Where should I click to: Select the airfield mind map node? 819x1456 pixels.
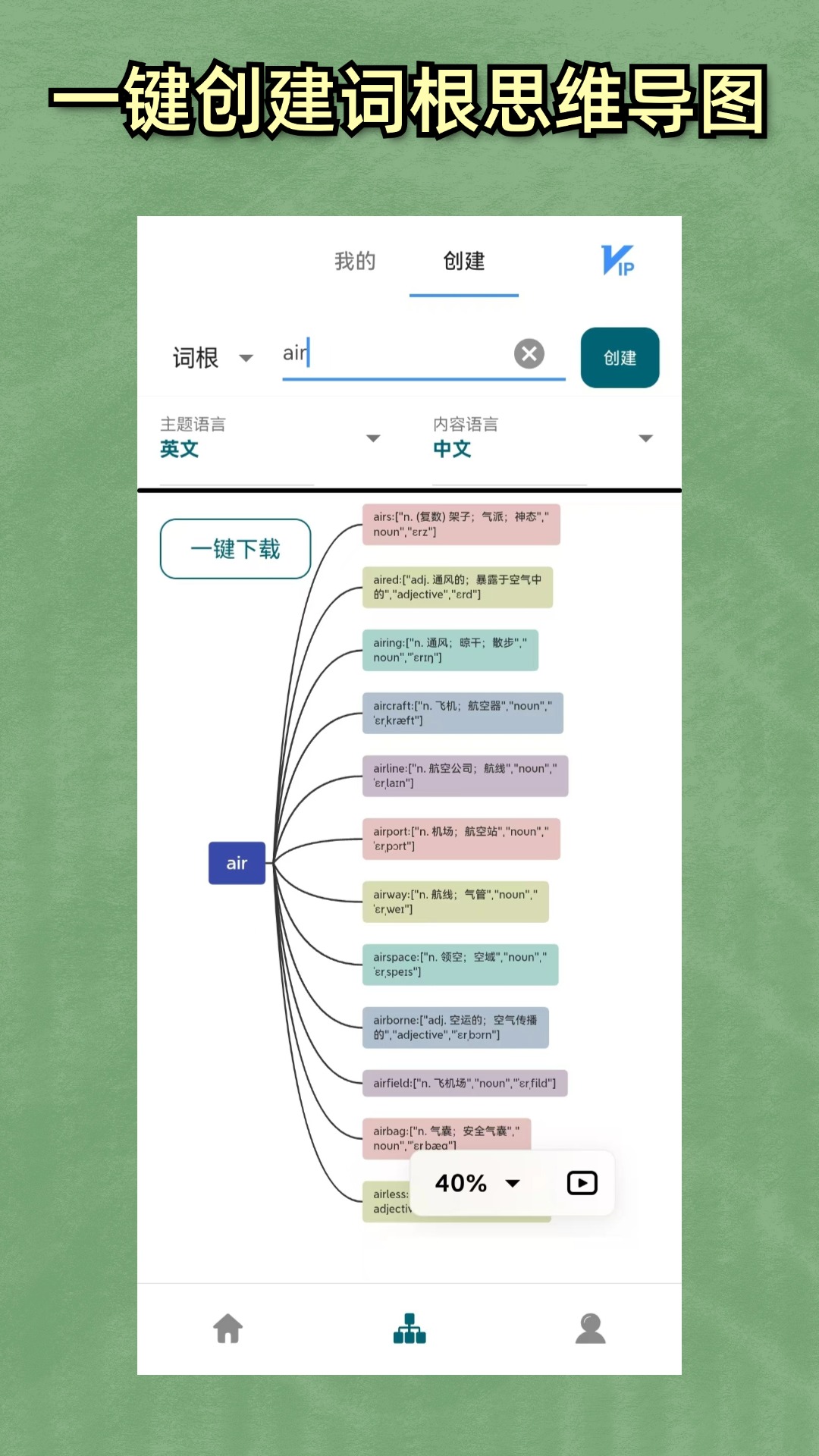[464, 1083]
